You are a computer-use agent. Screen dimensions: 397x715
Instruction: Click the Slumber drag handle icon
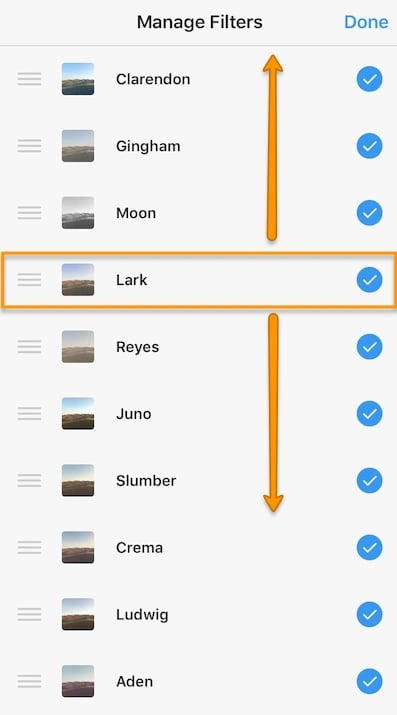click(30, 481)
